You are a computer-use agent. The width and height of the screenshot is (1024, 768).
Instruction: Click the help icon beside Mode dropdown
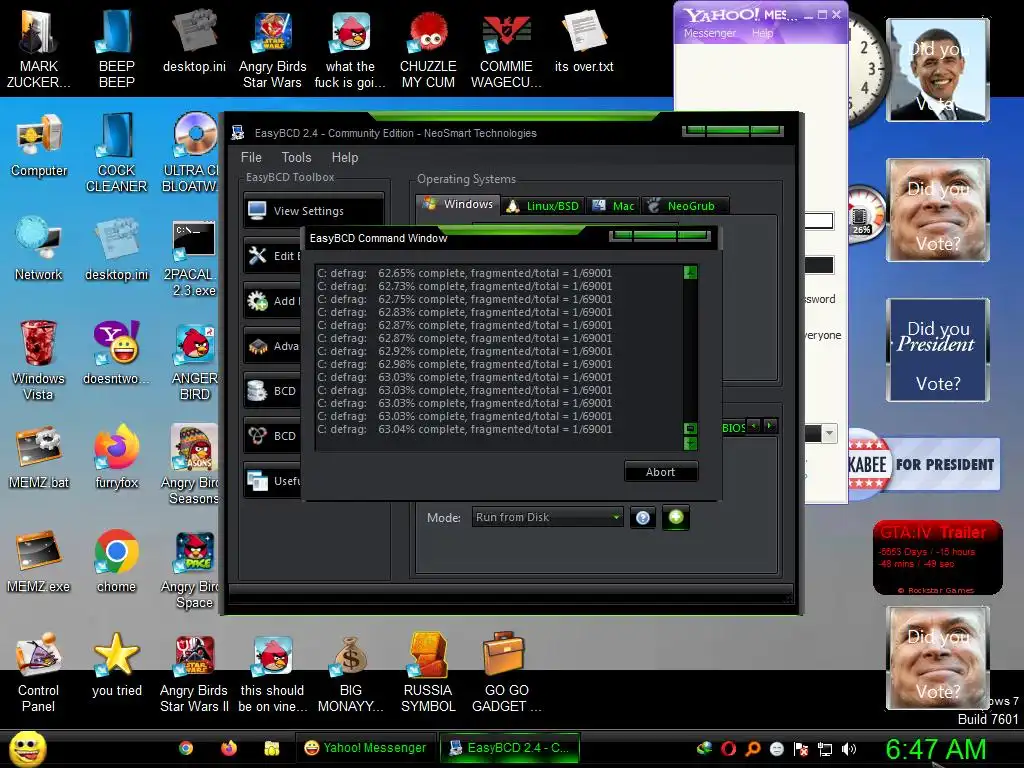coord(643,518)
